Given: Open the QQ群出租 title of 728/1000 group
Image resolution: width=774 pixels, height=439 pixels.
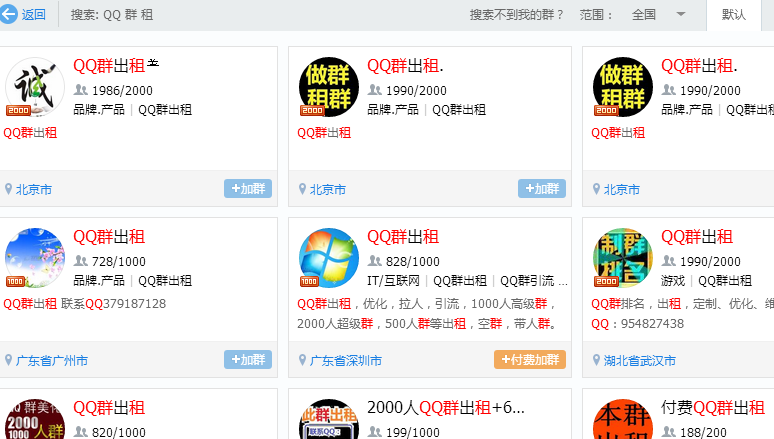Looking at the screenshot, I should point(109,237).
